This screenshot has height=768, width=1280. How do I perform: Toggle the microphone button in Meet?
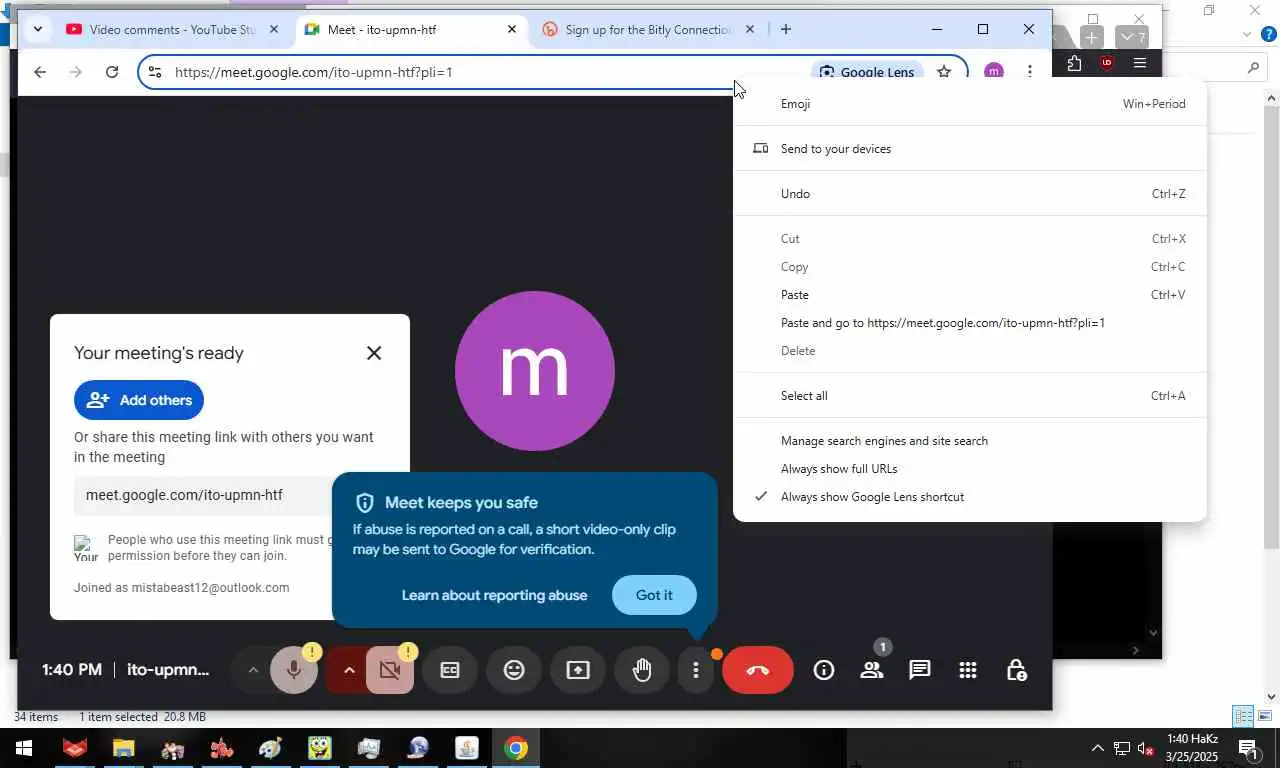coord(293,670)
